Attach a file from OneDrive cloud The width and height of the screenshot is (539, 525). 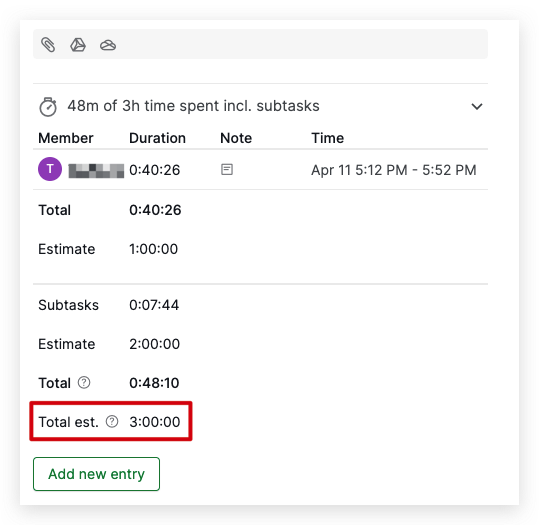(108, 45)
